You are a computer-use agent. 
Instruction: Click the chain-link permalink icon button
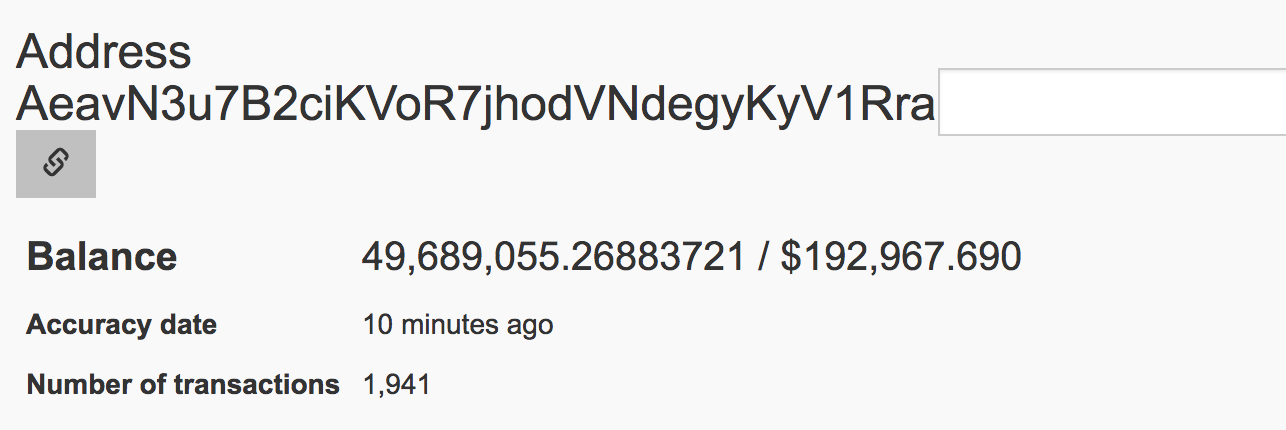tap(56, 164)
